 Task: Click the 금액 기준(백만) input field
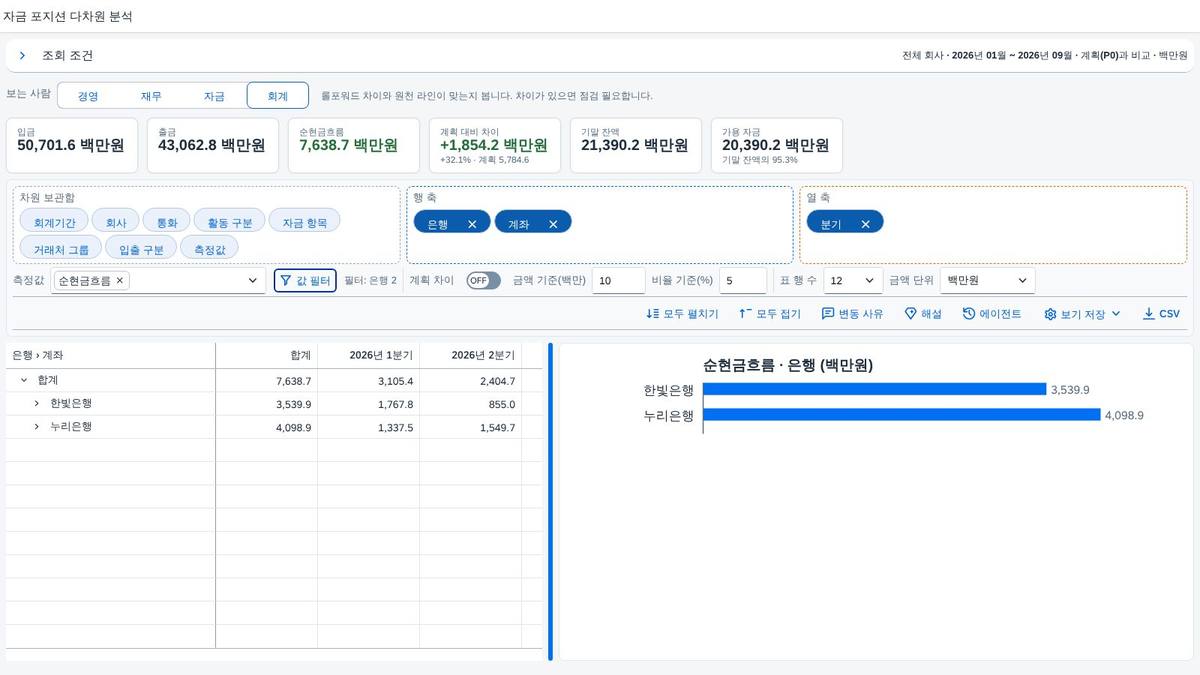click(618, 281)
